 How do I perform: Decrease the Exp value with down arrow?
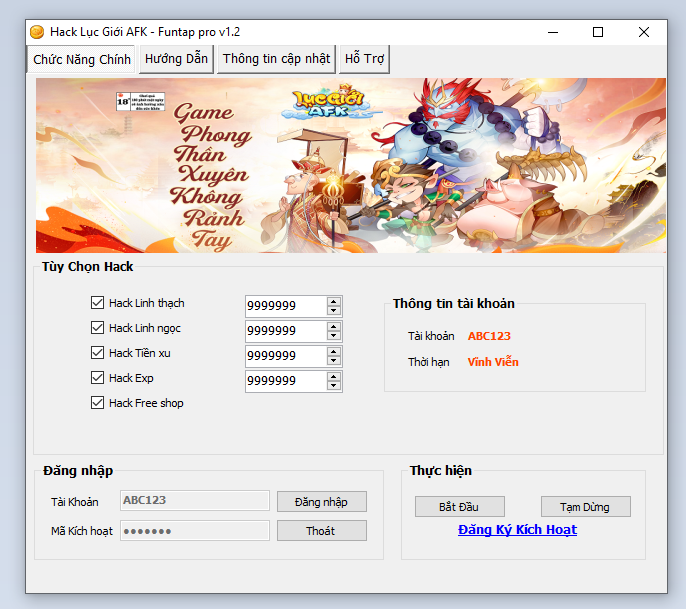pyautogui.click(x=334, y=386)
